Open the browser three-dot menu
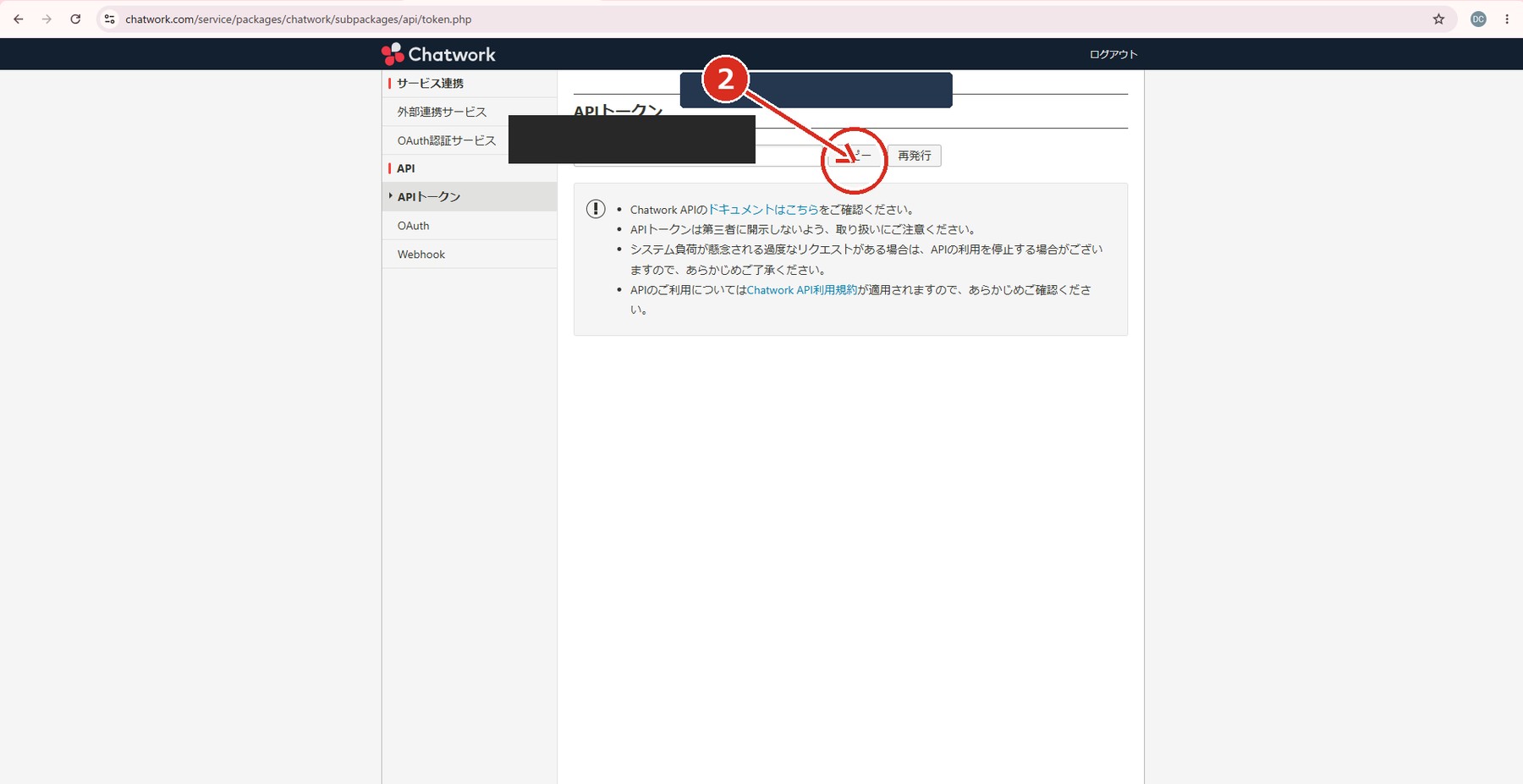This screenshot has height=784, width=1523. click(x=1507, y=19)
